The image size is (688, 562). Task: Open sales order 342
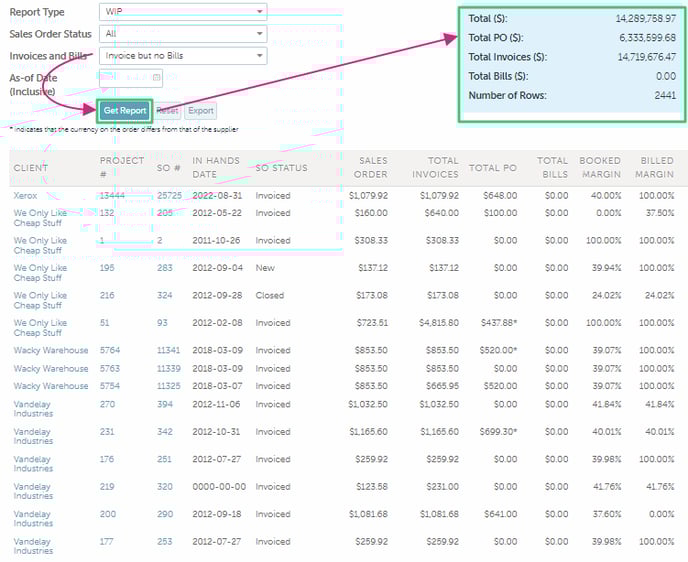(165, 432)
